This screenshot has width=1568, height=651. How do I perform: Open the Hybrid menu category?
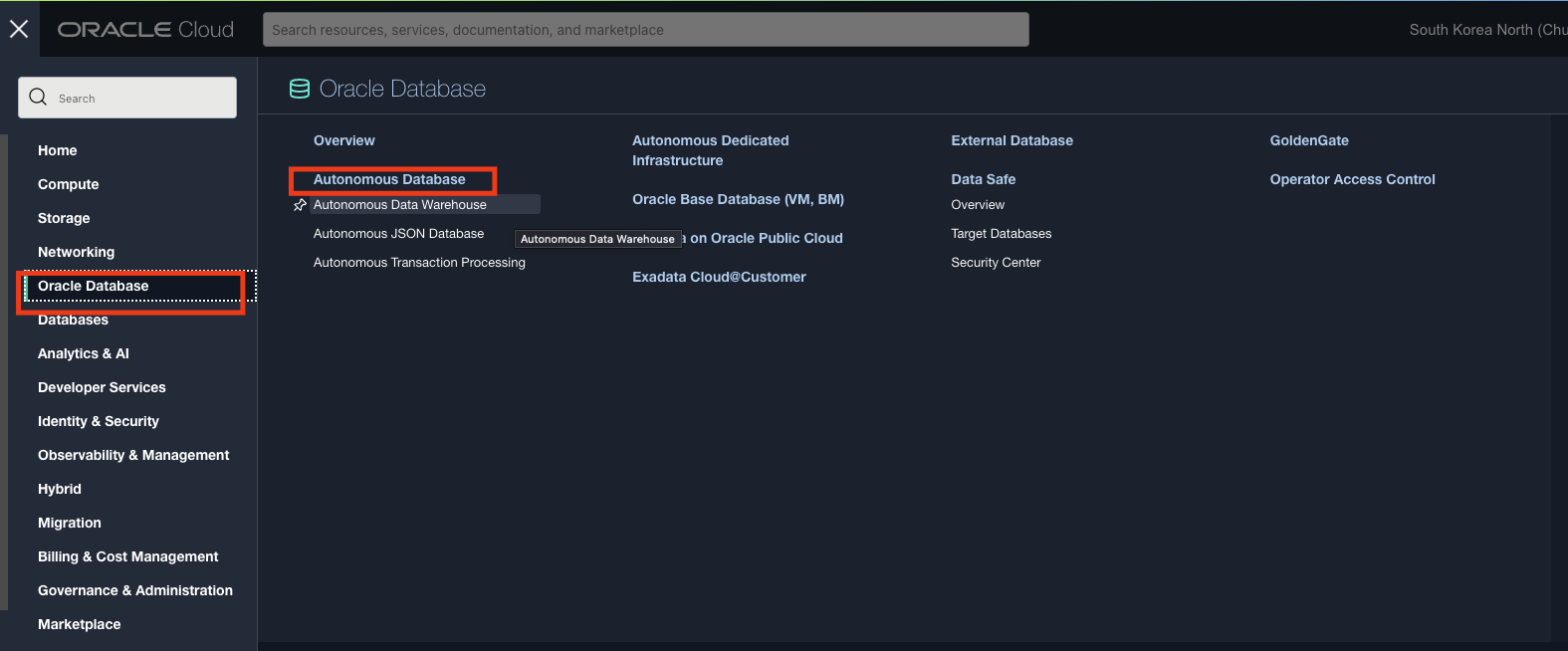60,489
